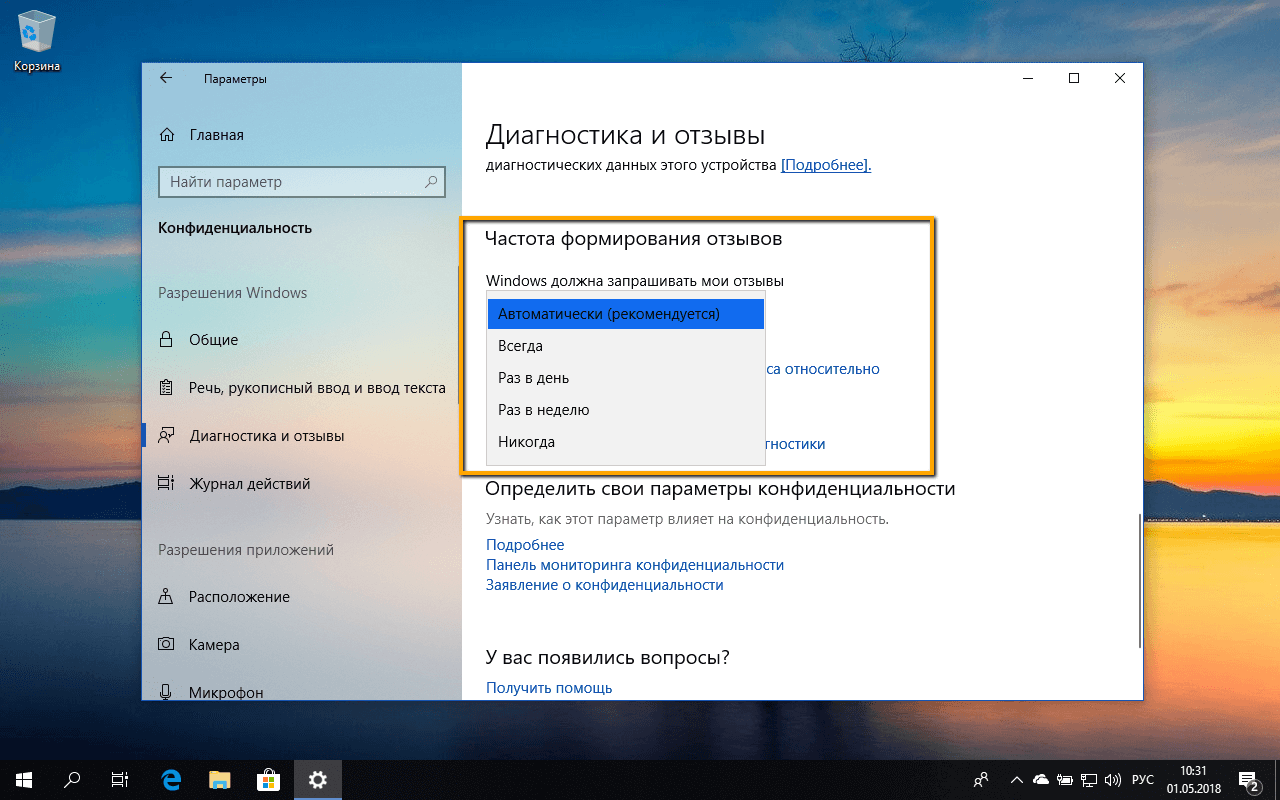This screenshot has height=800, width=1280.
Task: Close the Параметры window
Action: point(1119,78)
